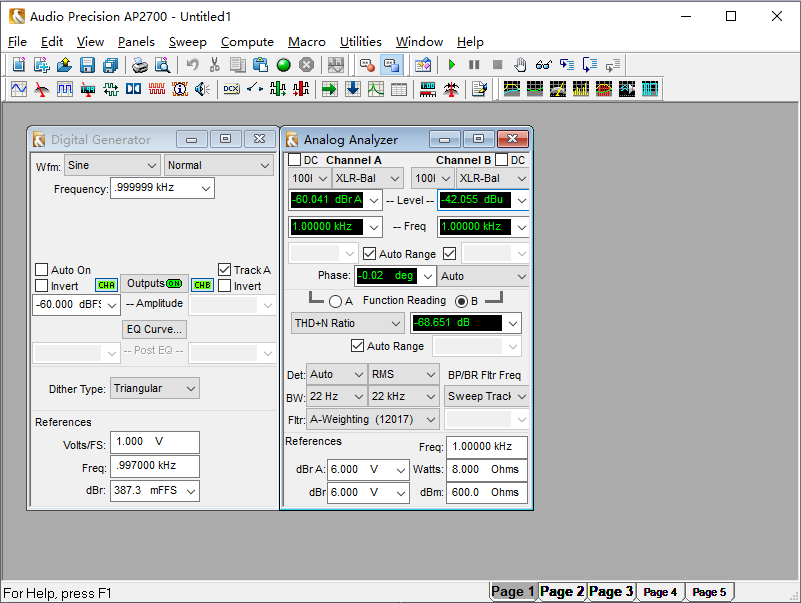This screenshot has width=801, height=603.
Task: Start the sweep with green play arrow
Action: point(452,65)
